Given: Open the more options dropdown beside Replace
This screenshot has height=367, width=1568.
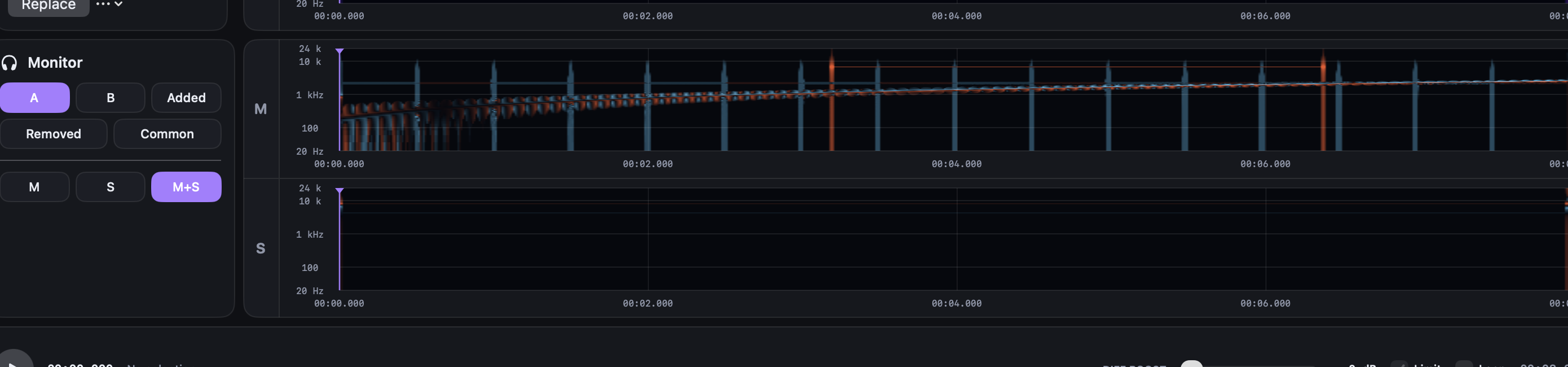Looking at the screenshot, I should pyautogui.click(x=109, y=5).
